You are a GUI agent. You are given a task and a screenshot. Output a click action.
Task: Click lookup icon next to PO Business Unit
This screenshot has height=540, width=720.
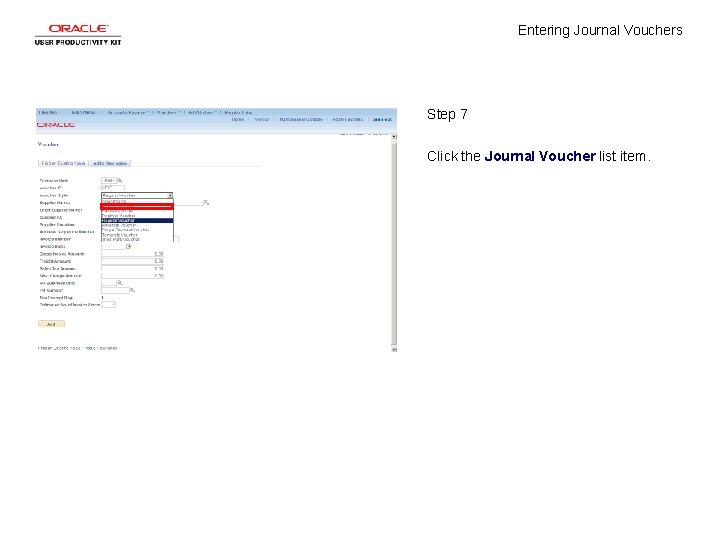[x=119, y=282]
